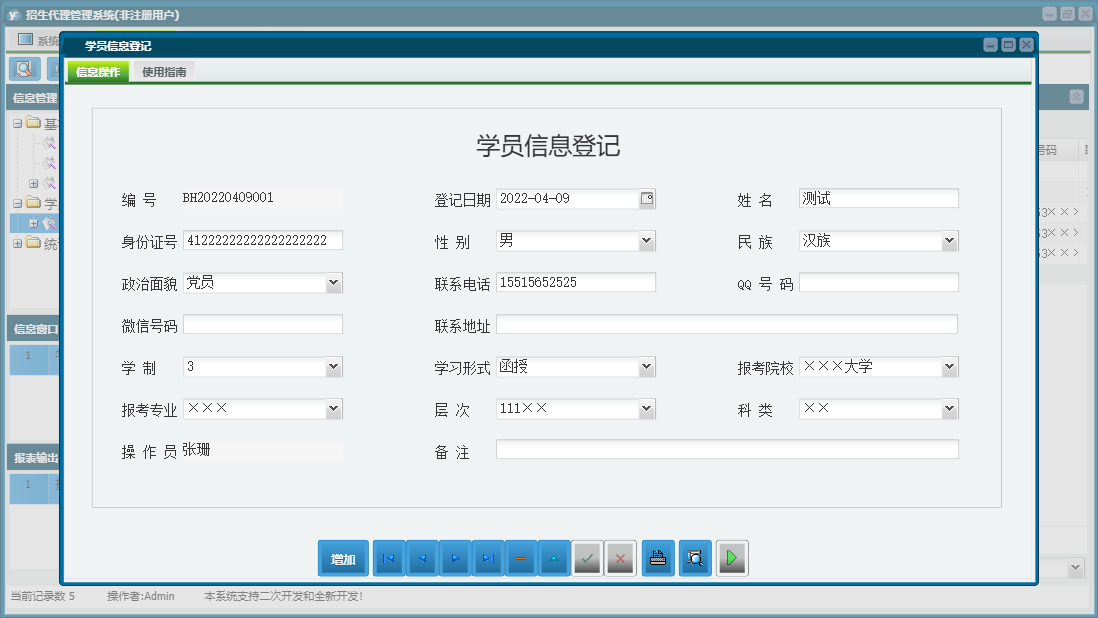The width and height of the screenshot is (1098, 618).
Task: Click the 姓名 input field
Action: [879, 198]
